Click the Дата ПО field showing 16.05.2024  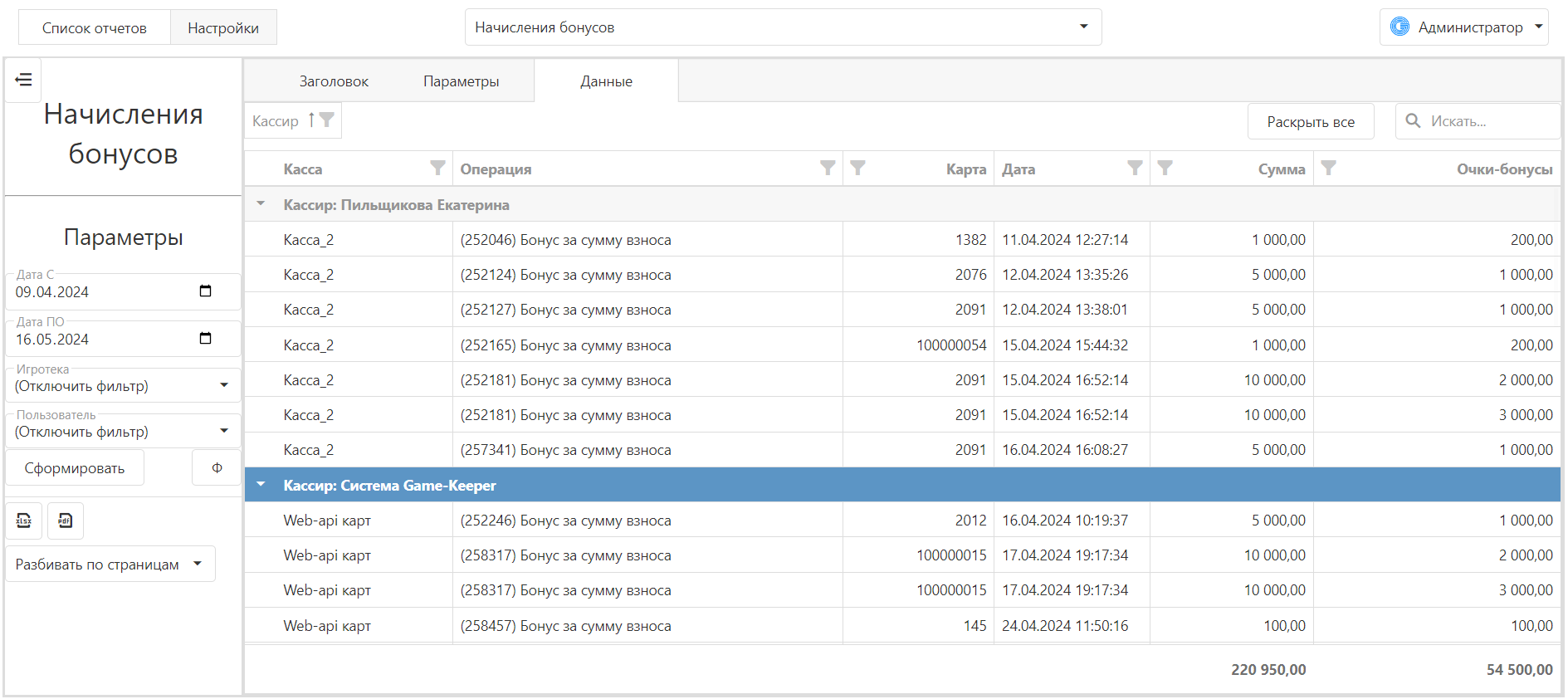[123, 339]
